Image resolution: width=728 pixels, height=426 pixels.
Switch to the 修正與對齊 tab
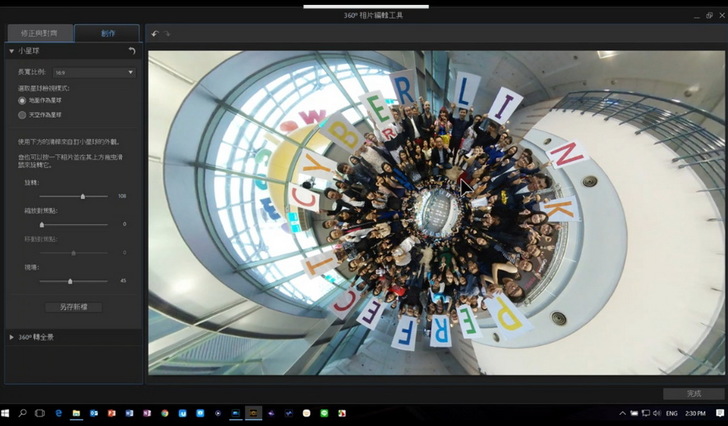click(38, 34)
